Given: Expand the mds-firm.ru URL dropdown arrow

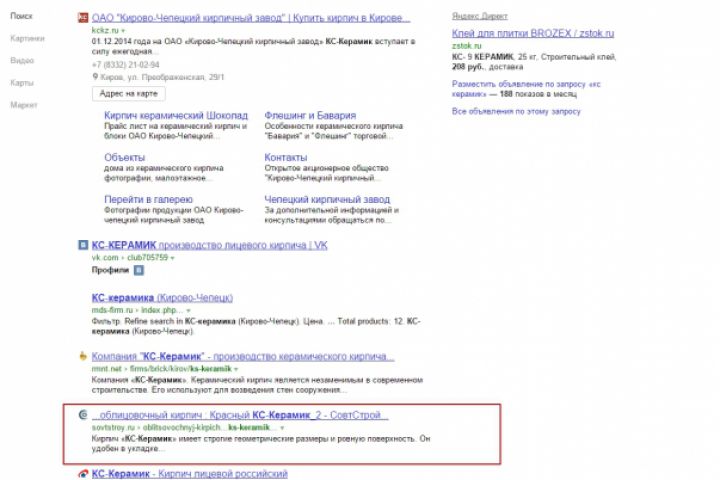Looking at the screenshot, I should [188, 311].
